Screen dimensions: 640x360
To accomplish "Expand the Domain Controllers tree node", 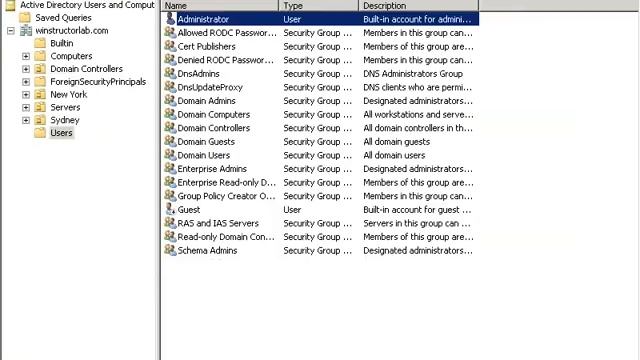I will (26, 69).
